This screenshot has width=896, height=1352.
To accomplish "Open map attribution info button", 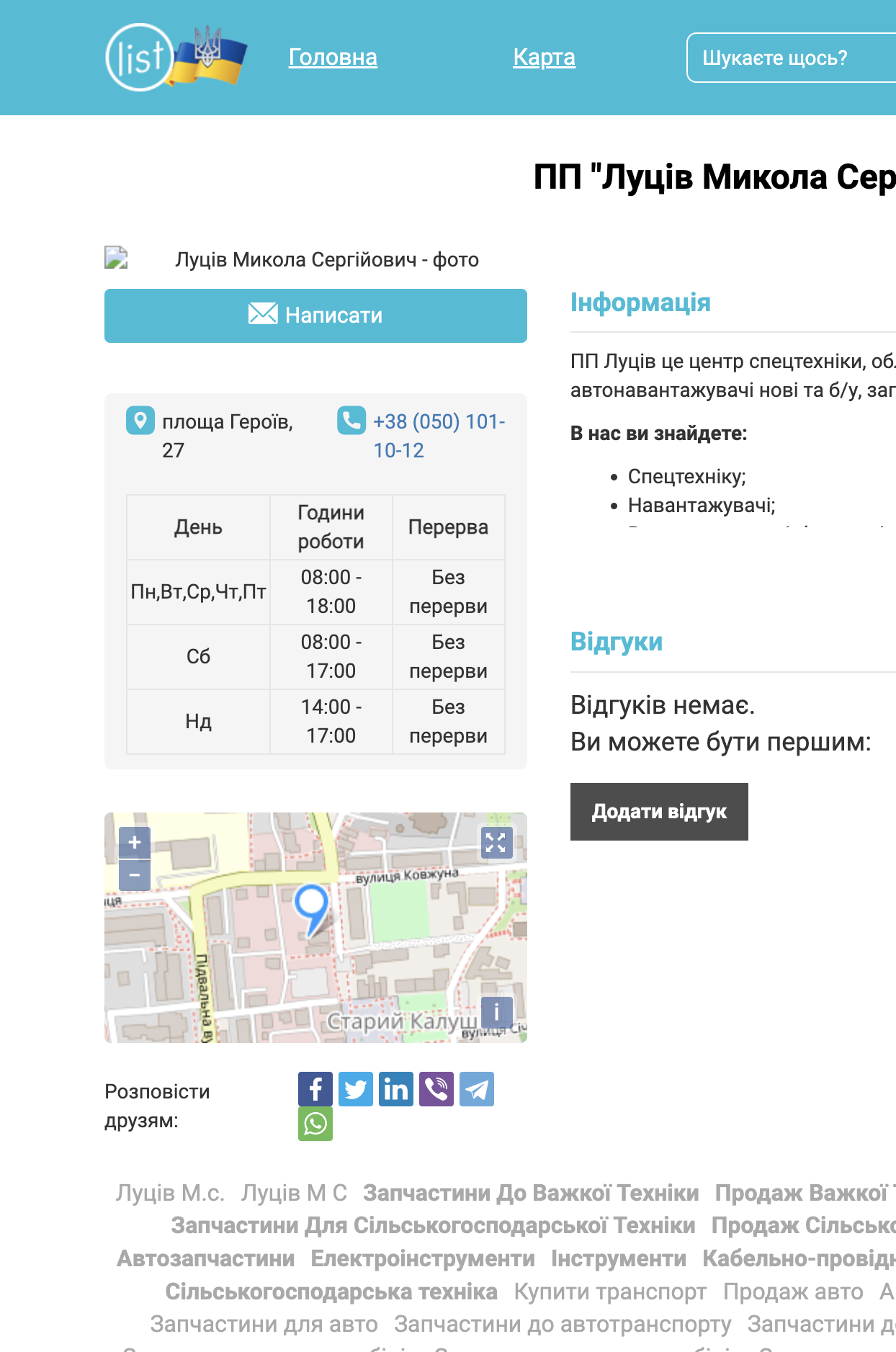I will click(496, 1013).
